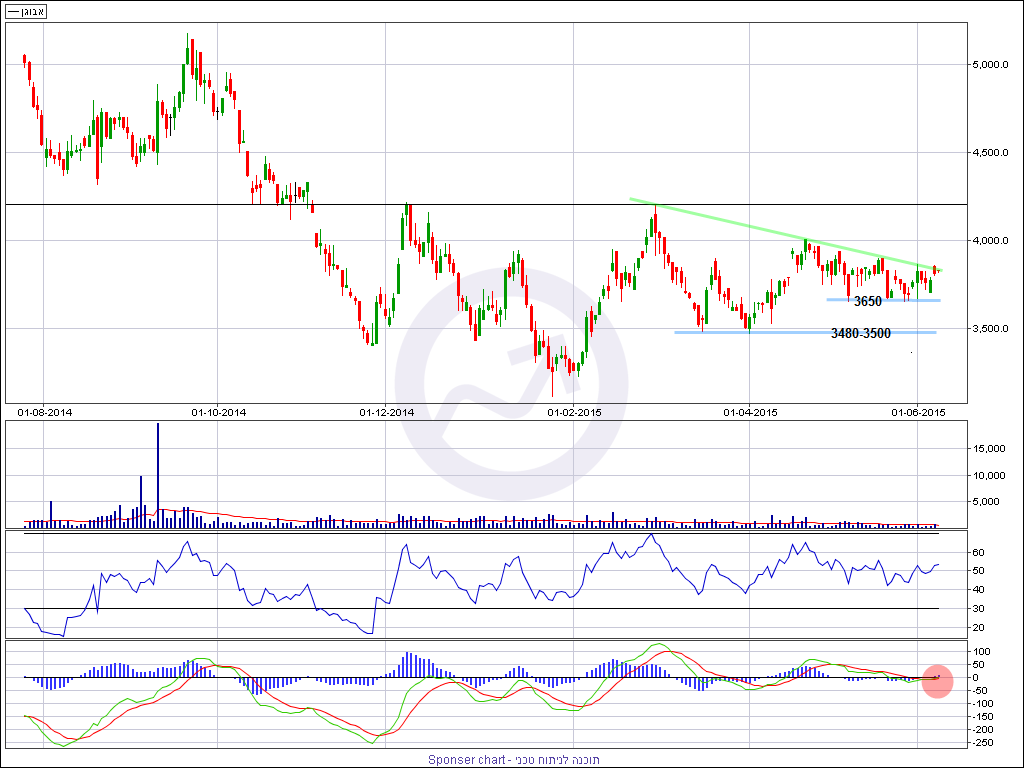This screenshot has height=768, width=1024.
Task: Click the 01-02-2015 date axis label
Action: pyautogui.click(x=574, y=412)
